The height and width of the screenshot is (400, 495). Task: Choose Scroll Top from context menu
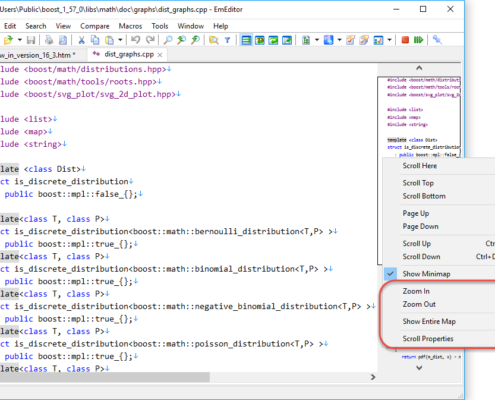coord(418,183)
